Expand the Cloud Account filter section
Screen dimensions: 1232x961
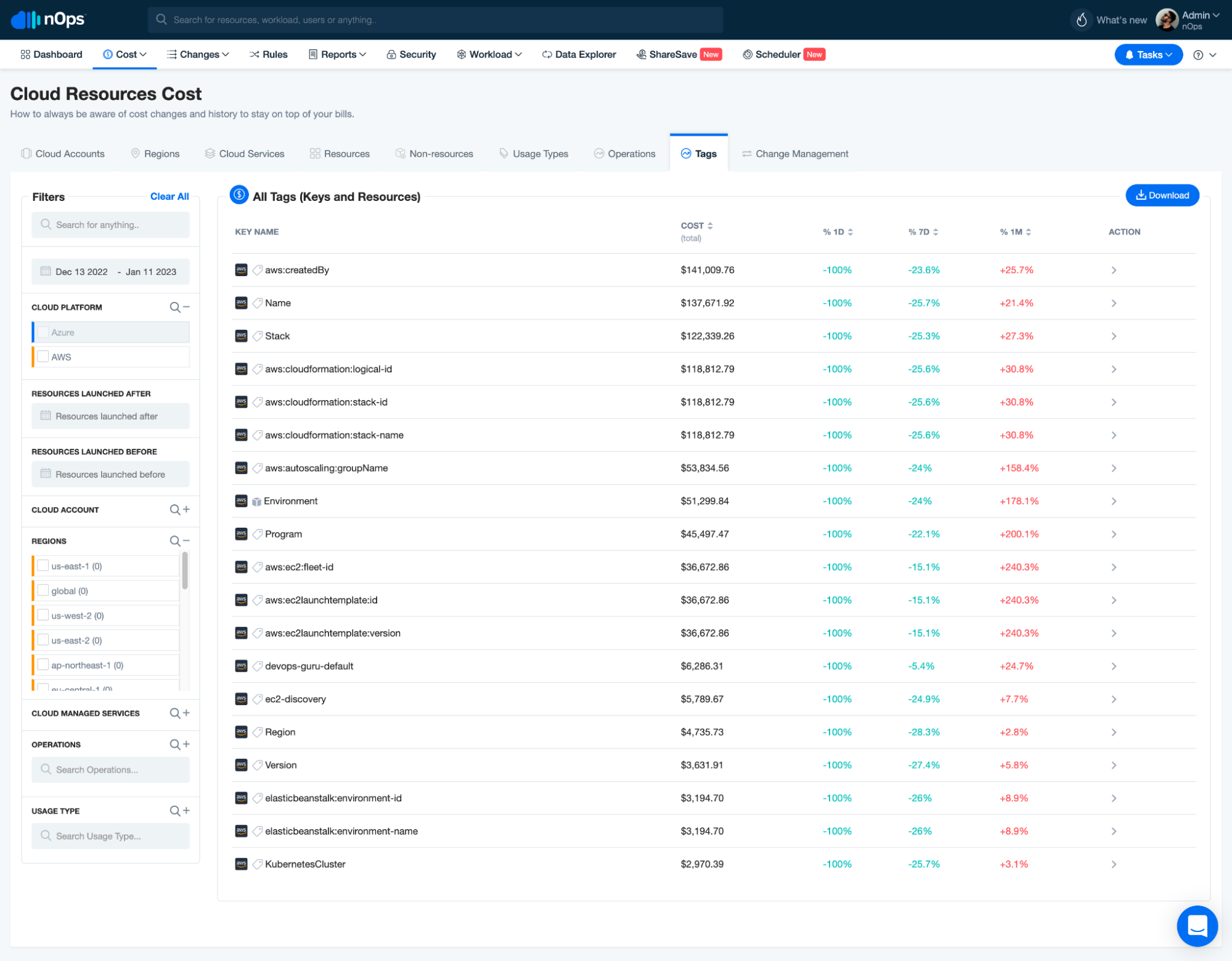(x=186, y=509)
